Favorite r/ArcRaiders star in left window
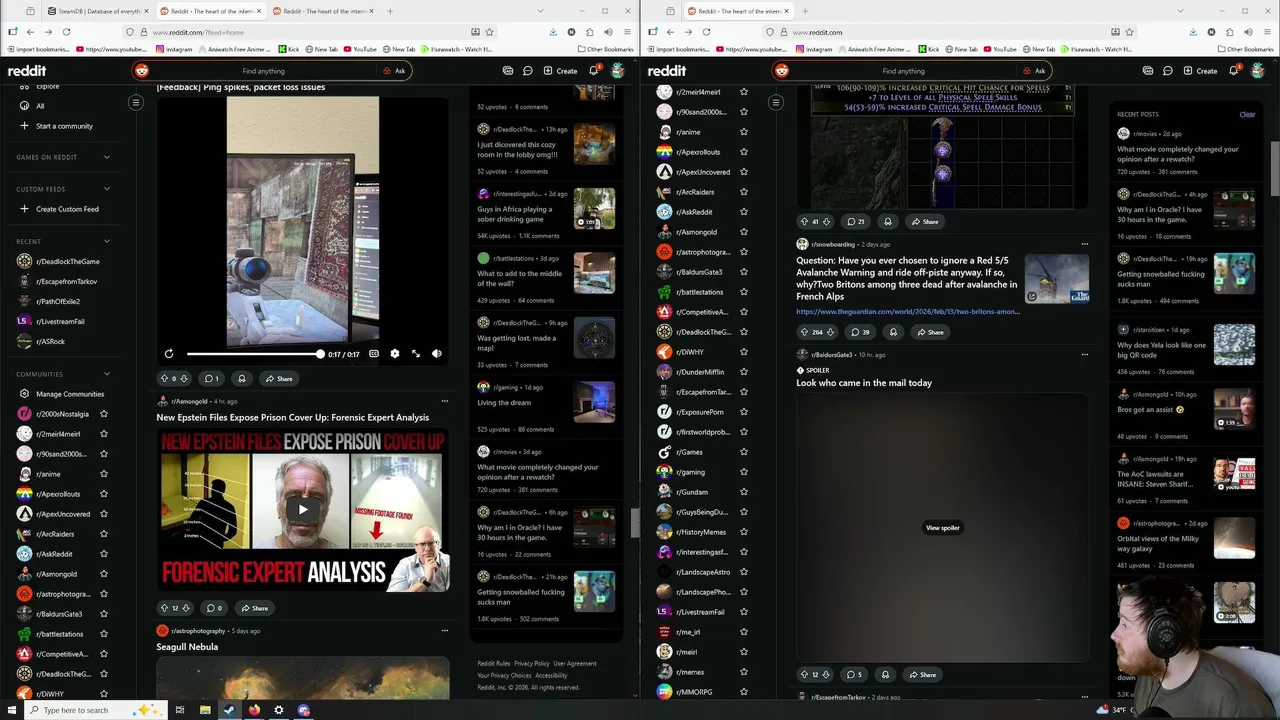 coord(104,534)
